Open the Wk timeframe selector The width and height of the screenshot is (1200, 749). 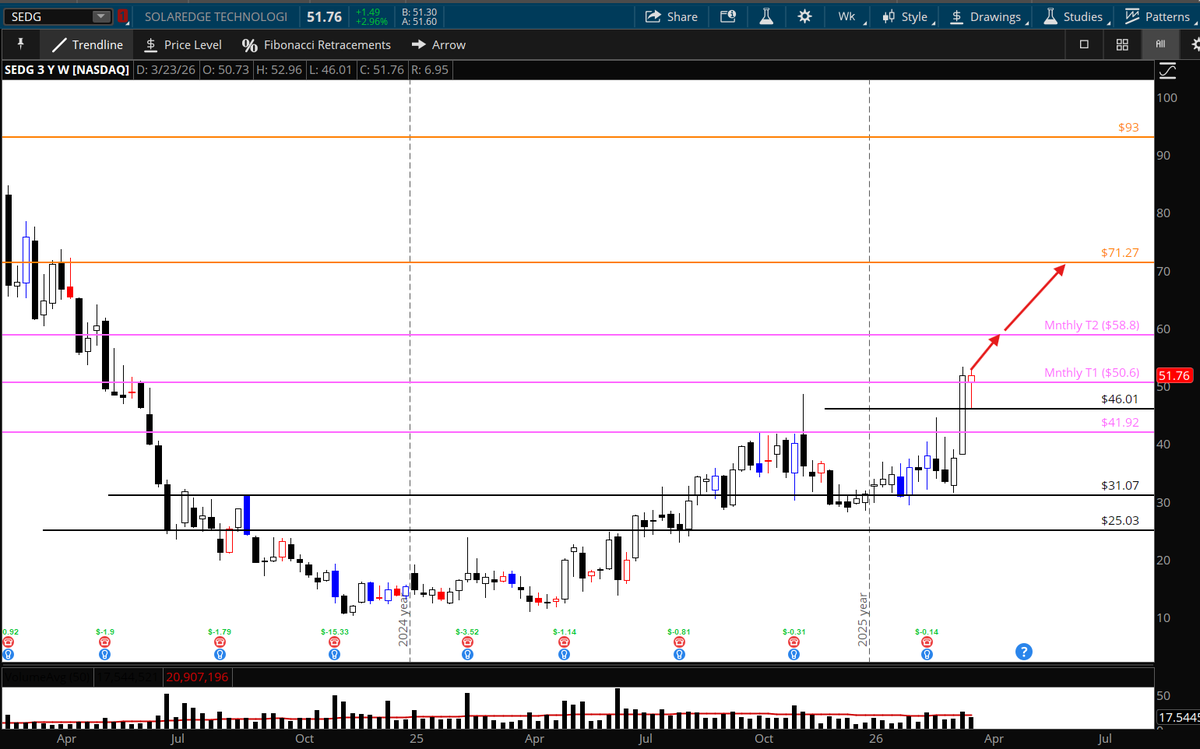point(847,17)
